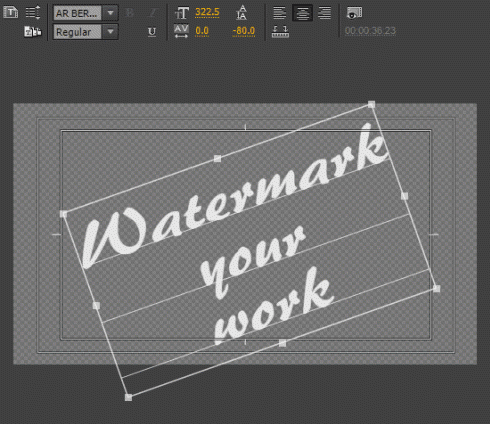Image resolution: width=490 pixels, height=424 pixels.
Task: Click the -80.0 leading value
Action: (244, 31)
